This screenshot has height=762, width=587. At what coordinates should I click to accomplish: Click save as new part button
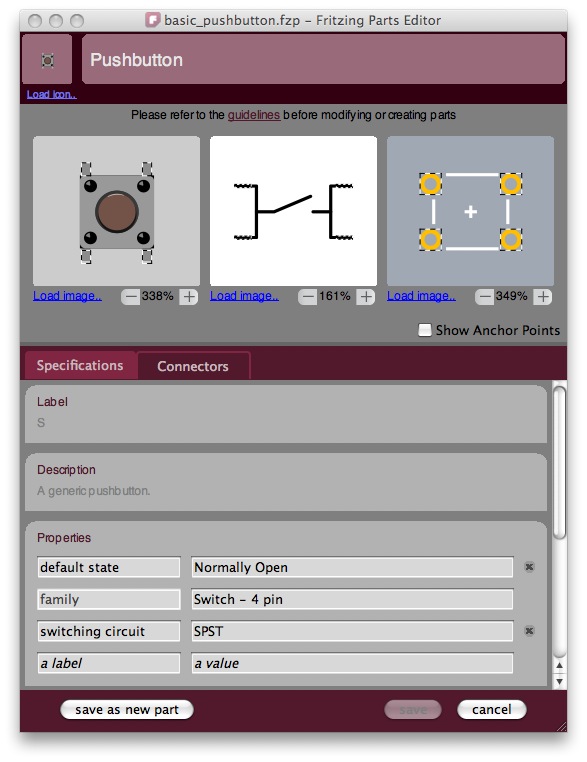coord(127,710)
